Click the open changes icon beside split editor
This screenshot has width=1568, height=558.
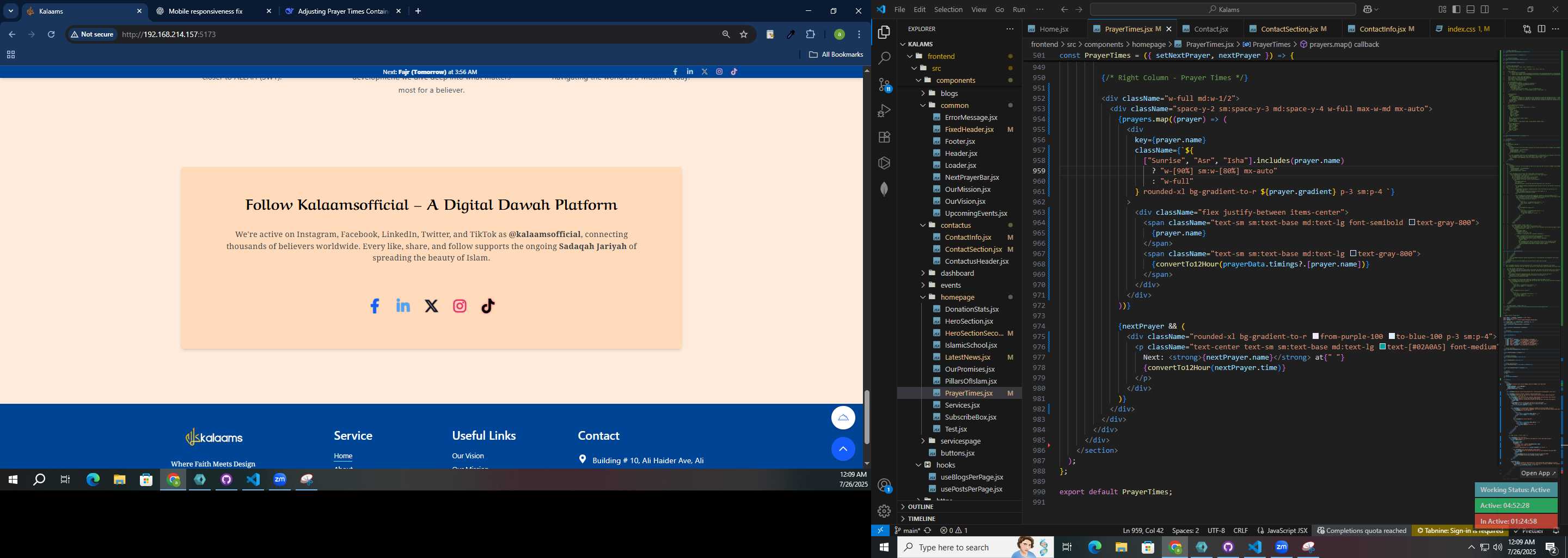pos(1527,29)
